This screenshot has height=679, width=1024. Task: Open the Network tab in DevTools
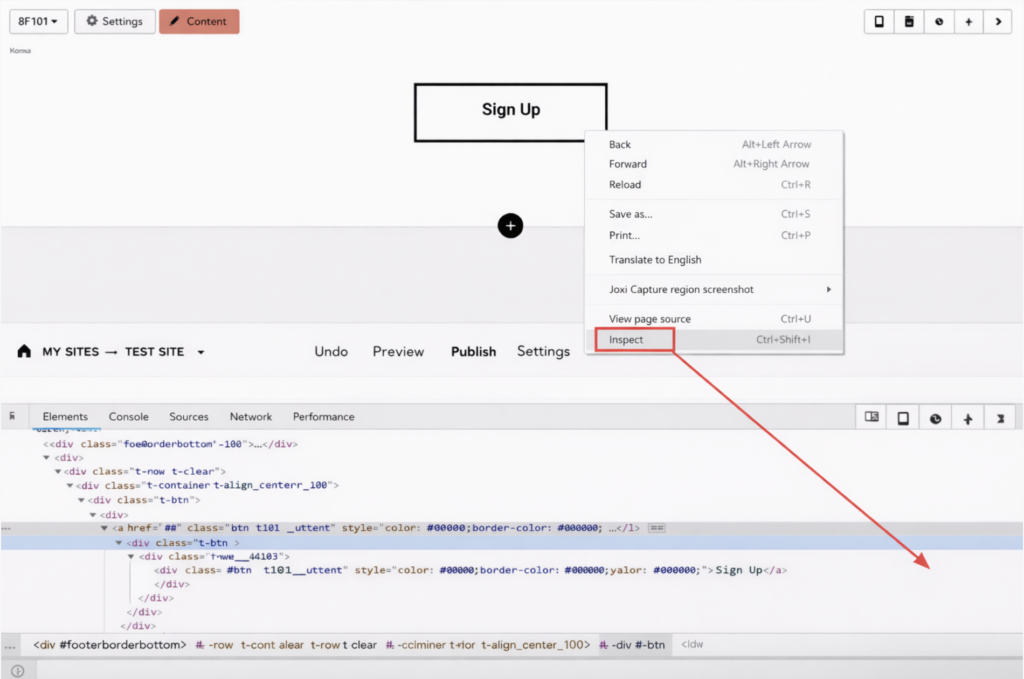tap(250, 417)
